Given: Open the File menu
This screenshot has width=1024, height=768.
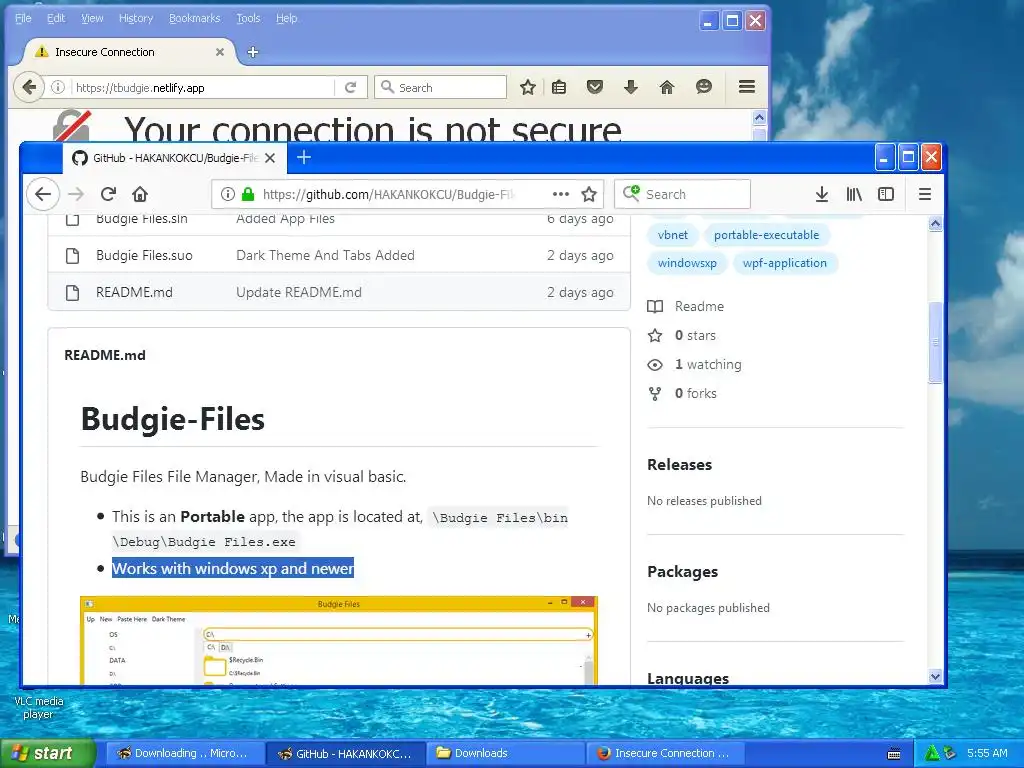Looking at the screenshot, I should (x=23, y=18).
